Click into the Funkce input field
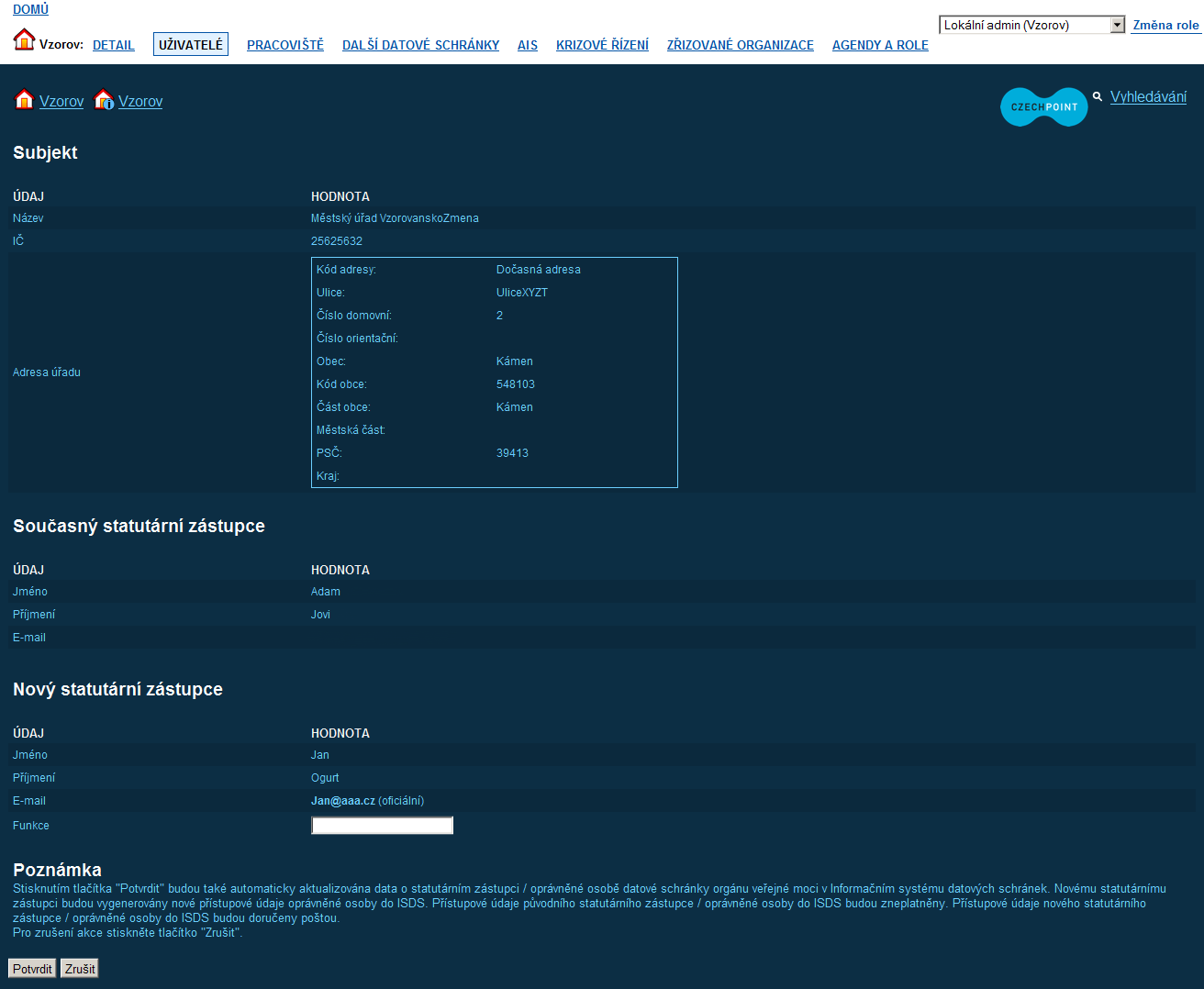The height and width of the screenshot is (989, 1204). 383,826
